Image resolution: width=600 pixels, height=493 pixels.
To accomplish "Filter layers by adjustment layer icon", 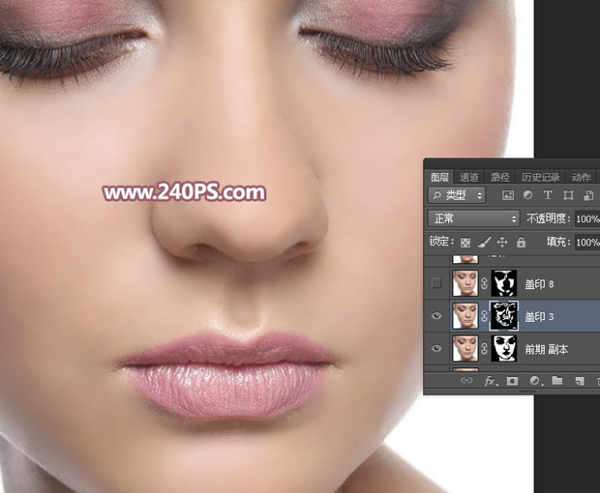I will (x=528, y=195).
